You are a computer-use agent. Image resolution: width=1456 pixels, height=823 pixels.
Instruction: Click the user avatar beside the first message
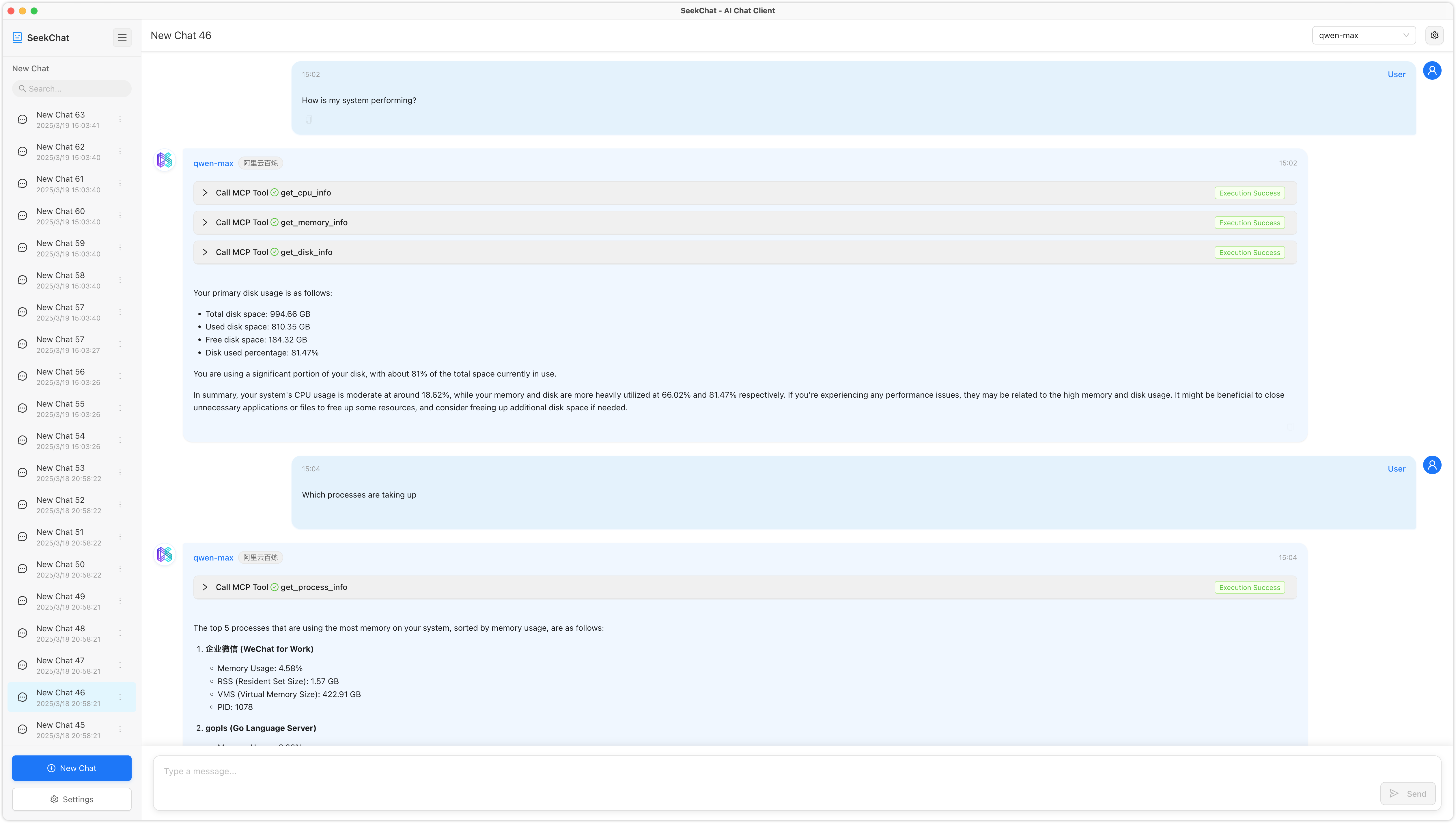(x=1432, y=71)
